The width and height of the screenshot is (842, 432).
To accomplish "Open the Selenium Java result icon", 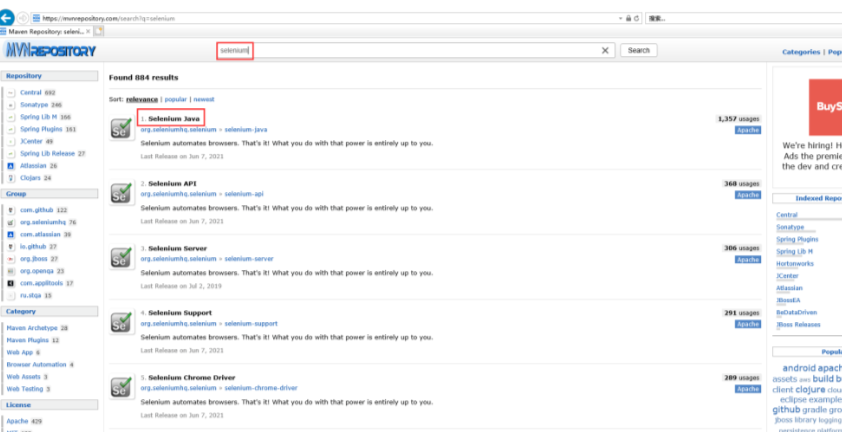I will 121,127.
